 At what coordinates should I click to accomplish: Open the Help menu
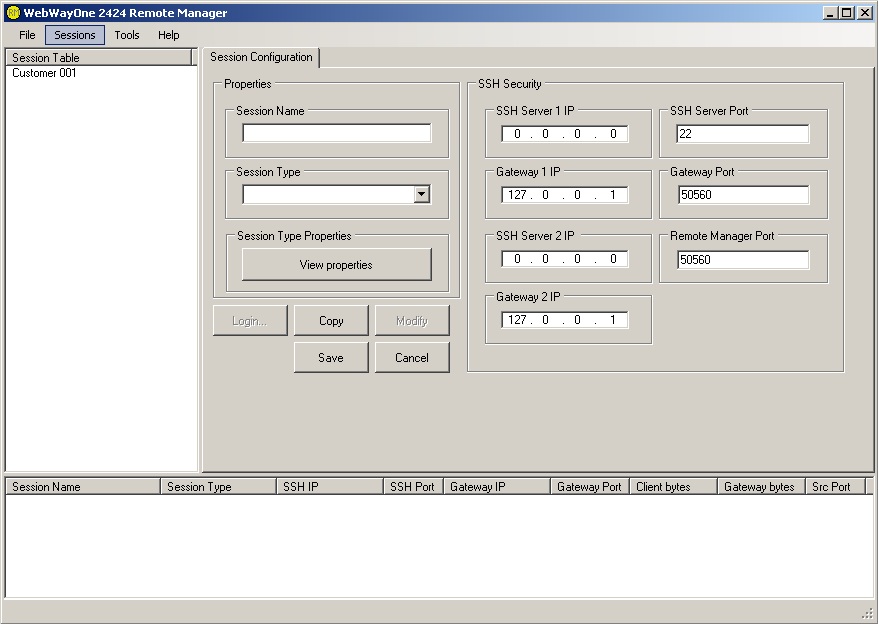coord(169,35)
